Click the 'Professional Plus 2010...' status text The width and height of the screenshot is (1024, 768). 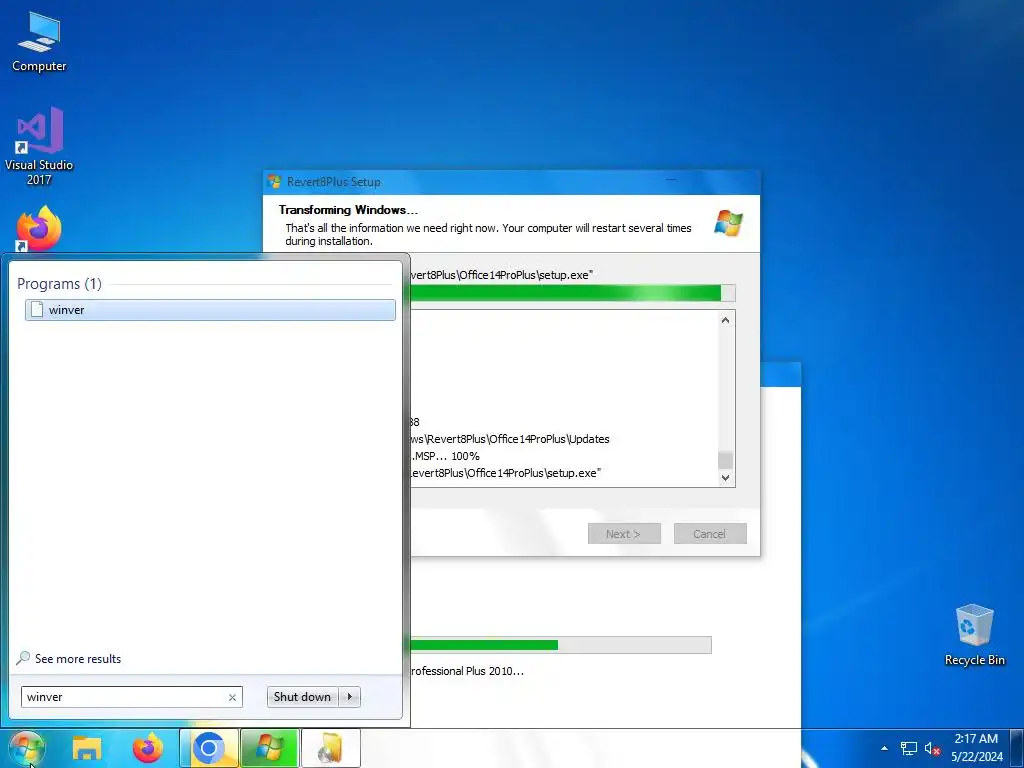[x=467, y=671]
